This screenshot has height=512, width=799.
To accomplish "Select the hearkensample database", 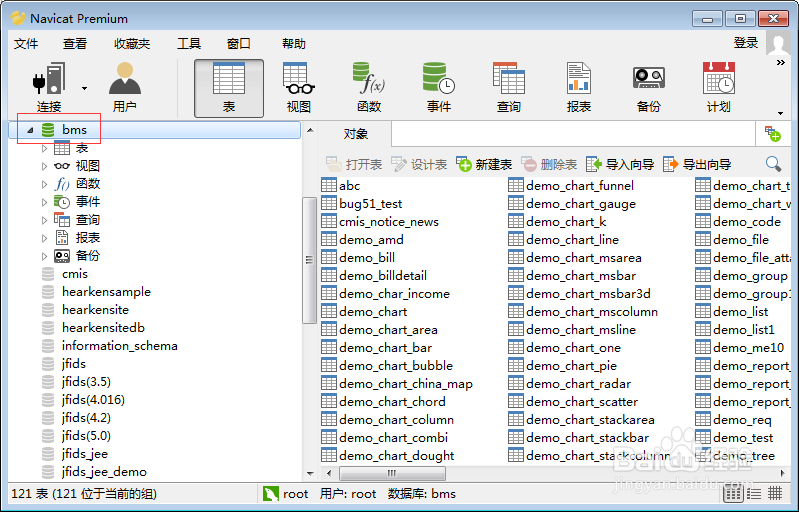I will (106, 292).
